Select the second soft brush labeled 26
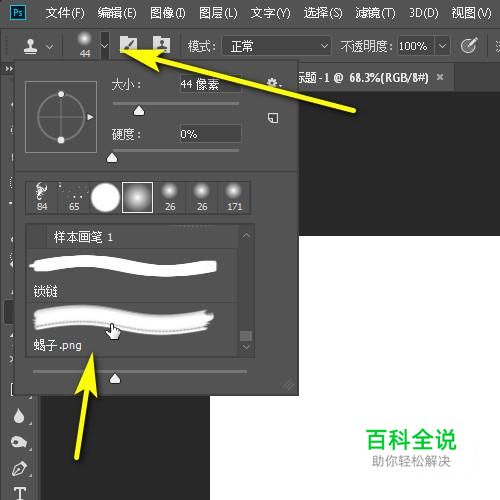The width and height of the screenshot is (500, 500). pyautogui.click(x=202, y=197)
